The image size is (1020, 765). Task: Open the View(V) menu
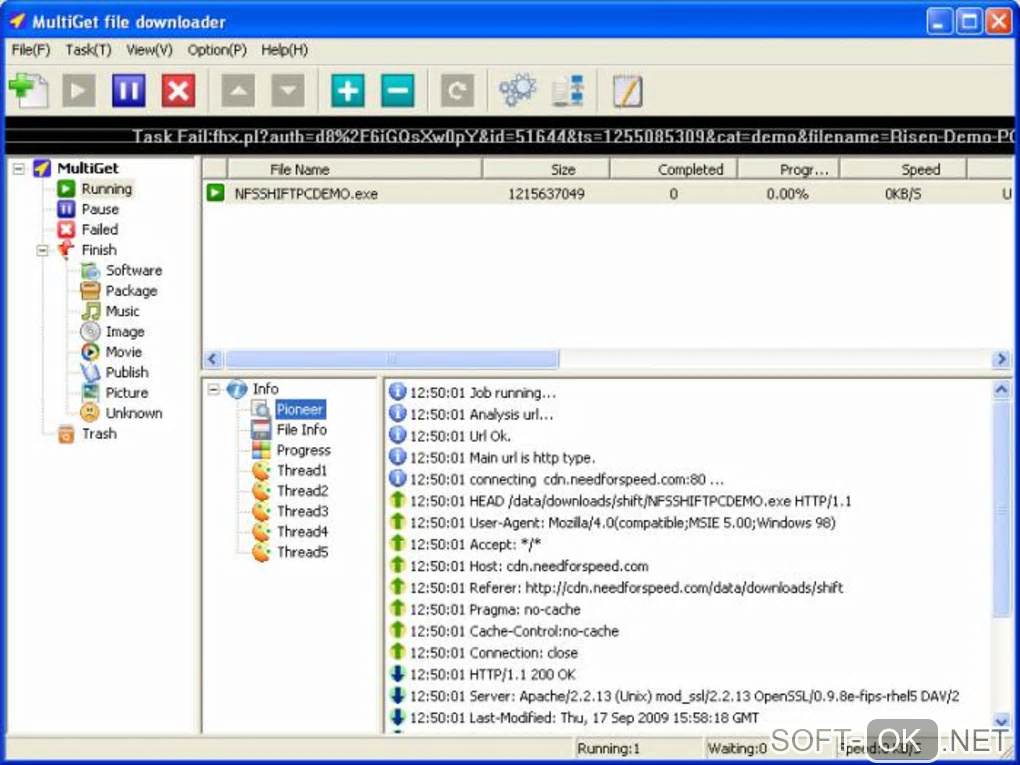click(x=150, y=50)
